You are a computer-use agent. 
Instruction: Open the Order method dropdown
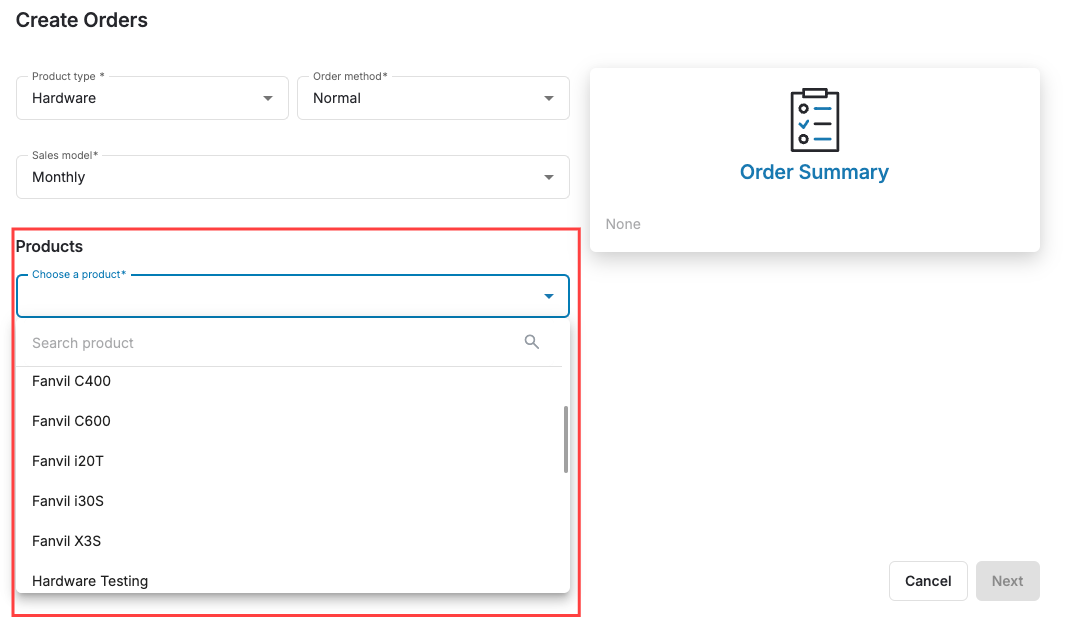pyautogui.click(x=433, y=98)
